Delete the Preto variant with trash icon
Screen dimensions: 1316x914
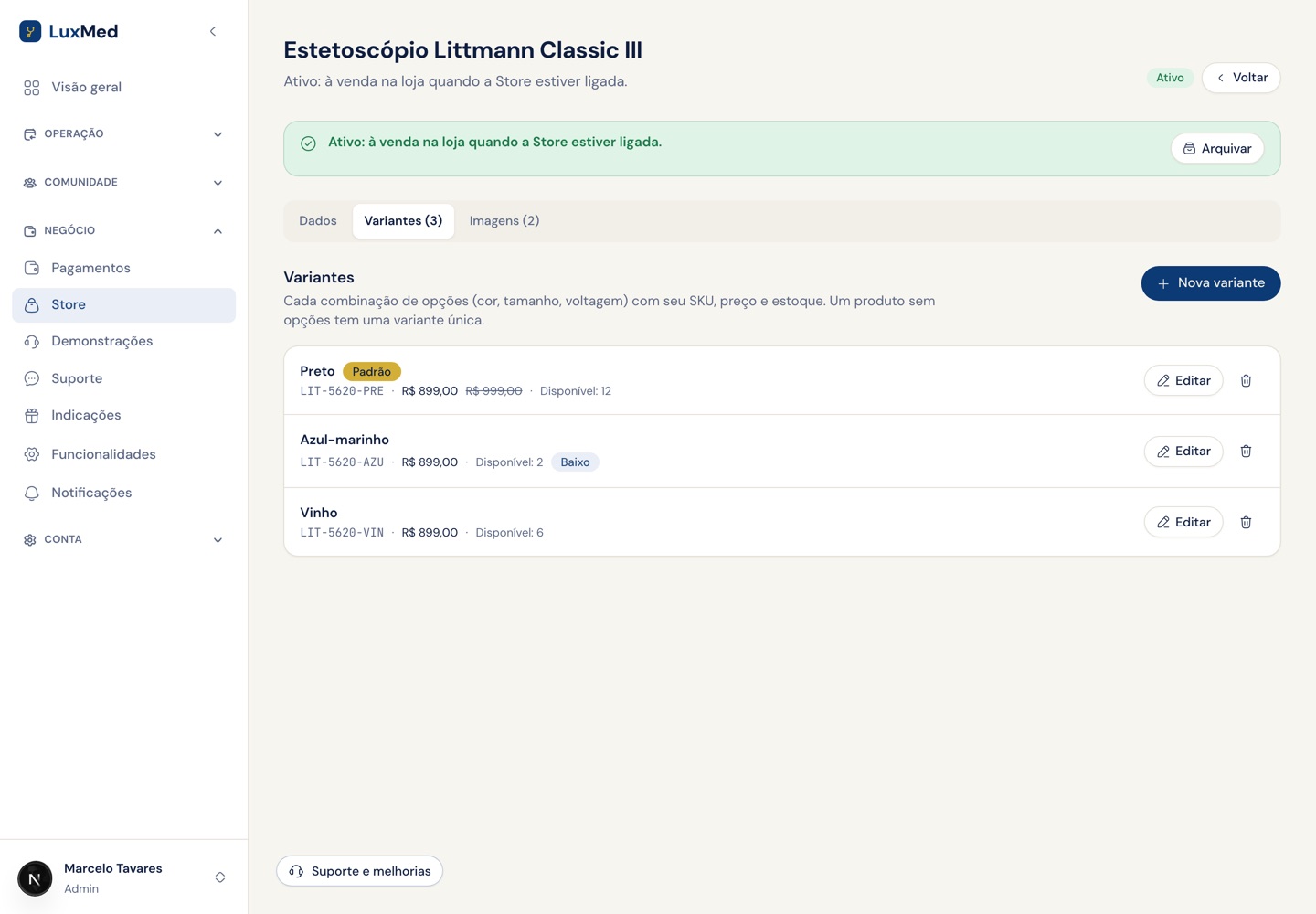pos(1246,381)
